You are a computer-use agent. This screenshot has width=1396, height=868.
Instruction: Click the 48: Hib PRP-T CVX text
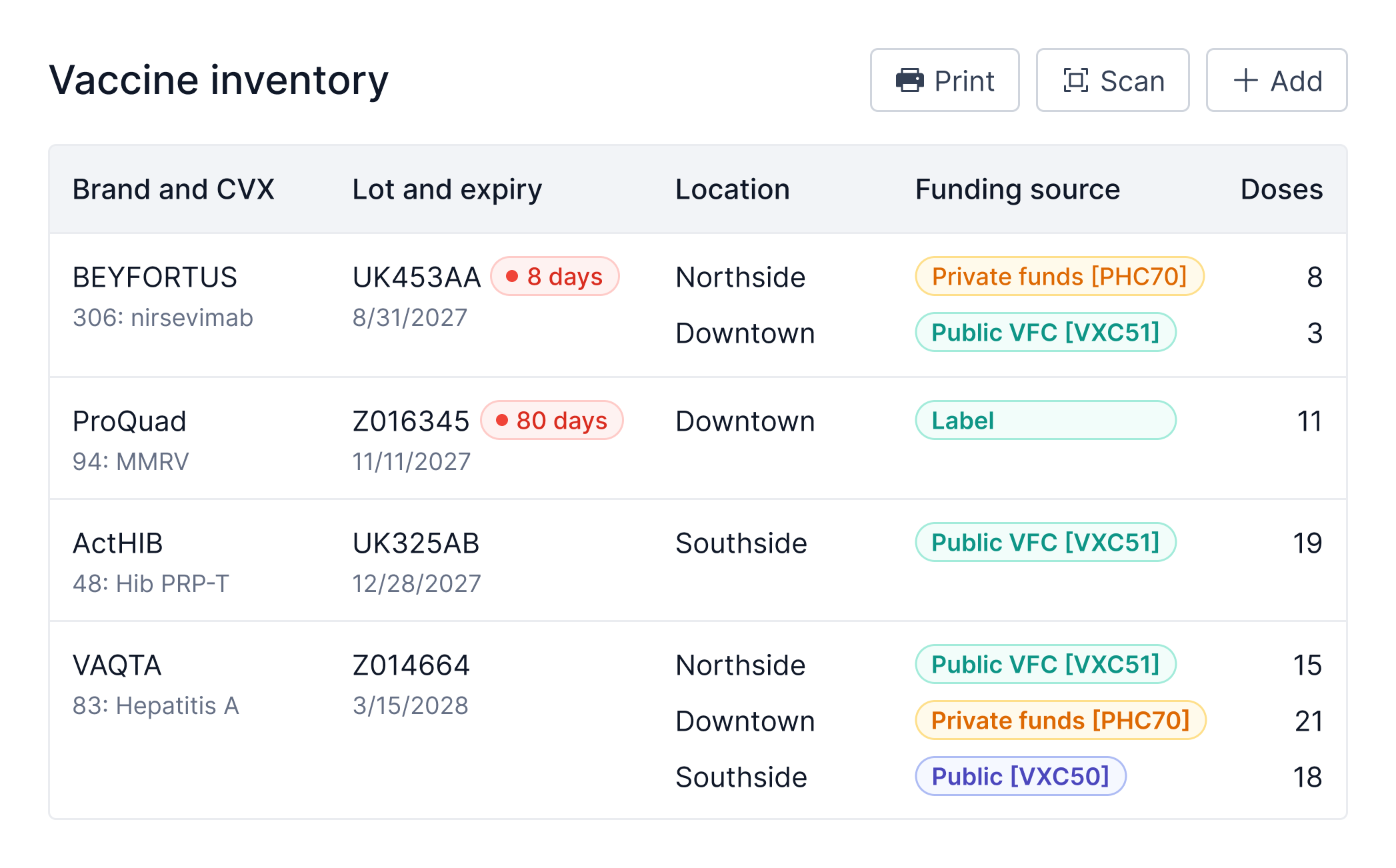[151, 584]
